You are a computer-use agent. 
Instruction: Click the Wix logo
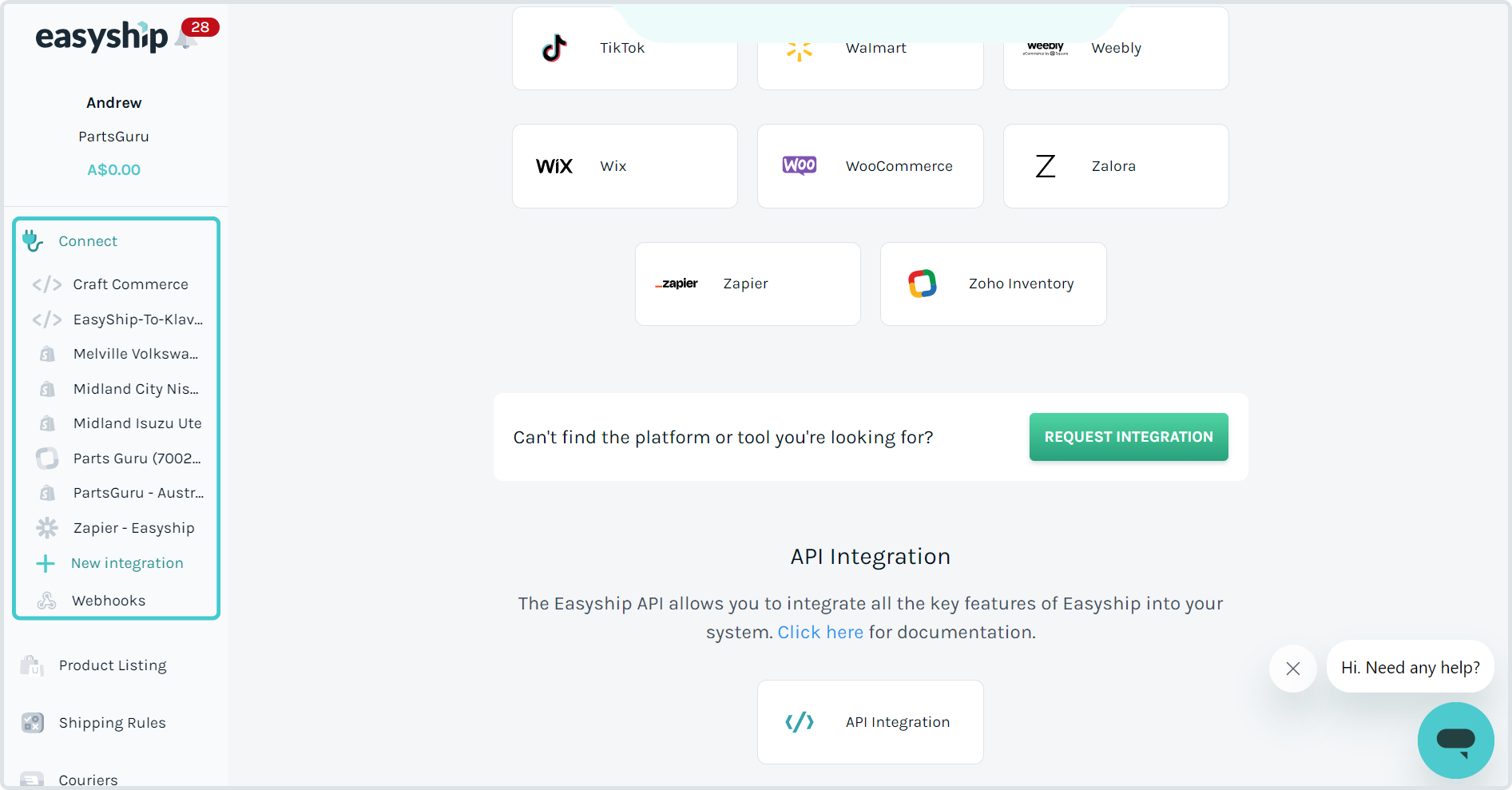(x=554, y=166)
